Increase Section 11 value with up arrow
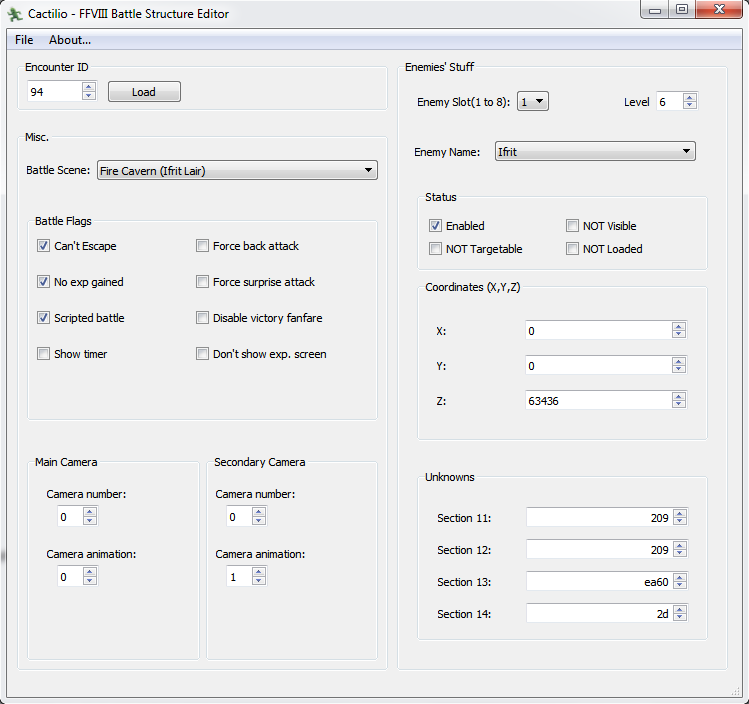 680,513
